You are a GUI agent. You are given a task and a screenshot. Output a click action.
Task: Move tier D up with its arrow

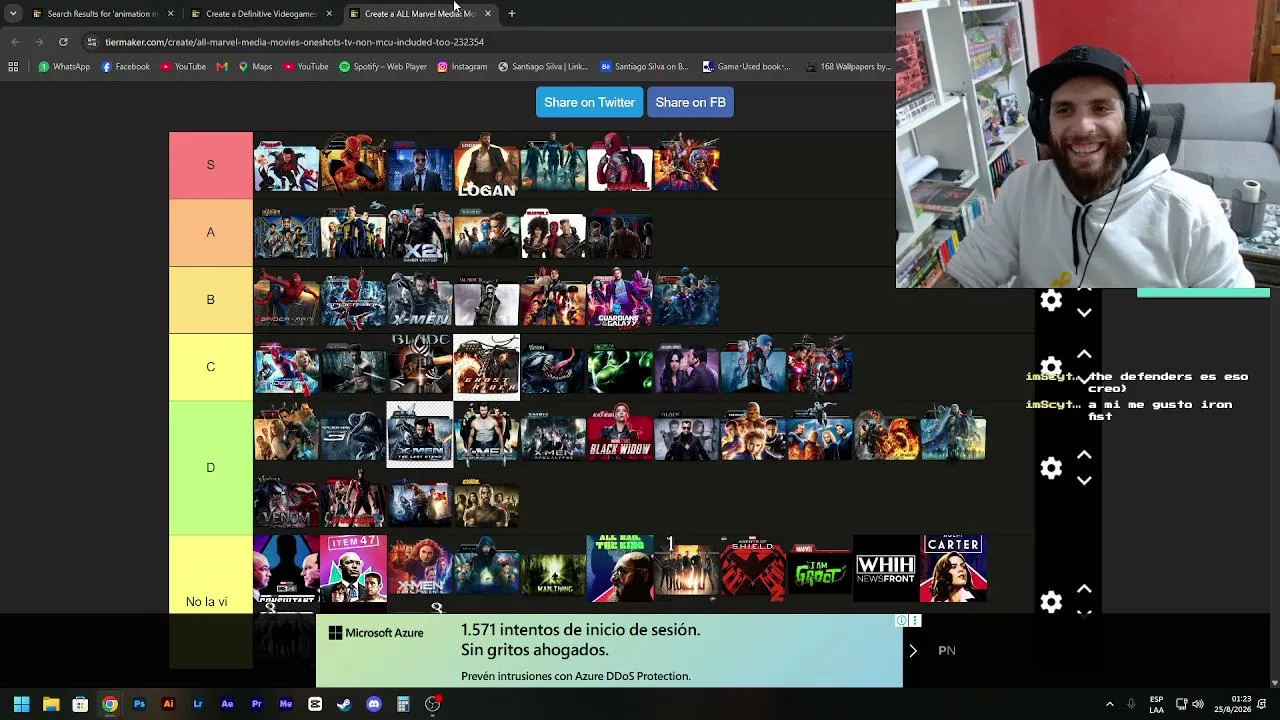1084,456
